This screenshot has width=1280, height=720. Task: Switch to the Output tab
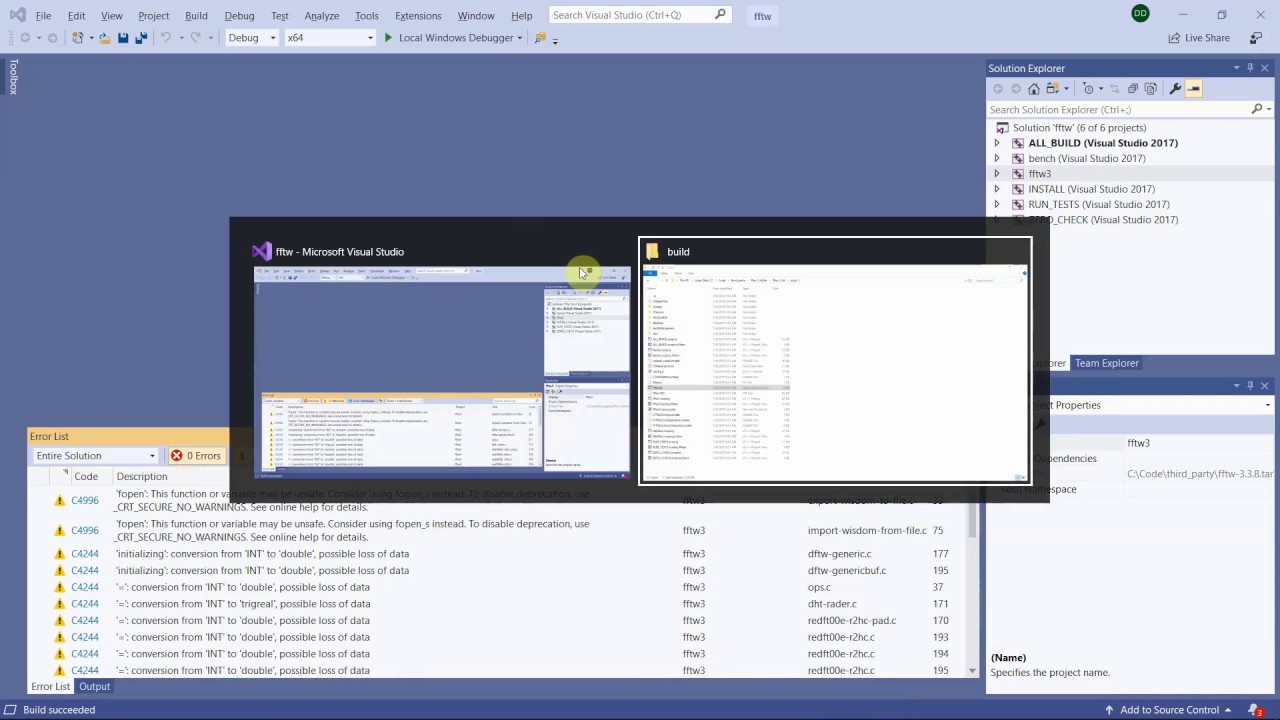point(95,687)
